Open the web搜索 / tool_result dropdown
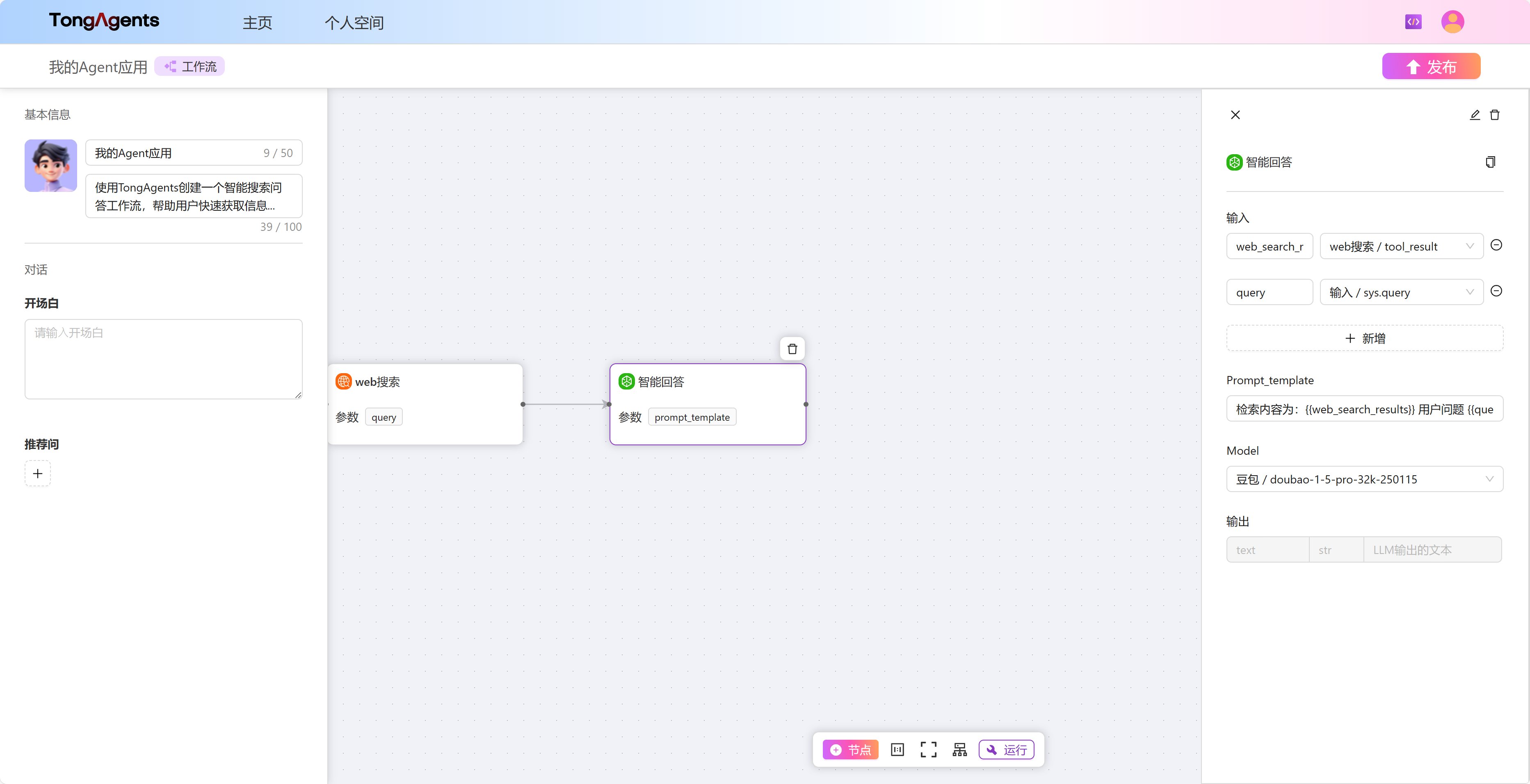Viewport: 1530px width, 784px height. pyautogui.click(x=1401, y=246)
